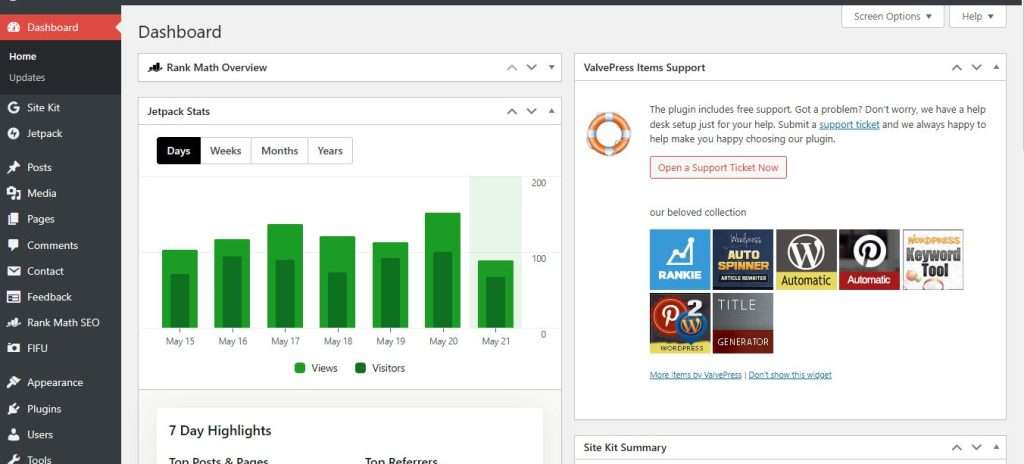Click Don't show this widget link

pyautogui.click(x=790, y=375)
